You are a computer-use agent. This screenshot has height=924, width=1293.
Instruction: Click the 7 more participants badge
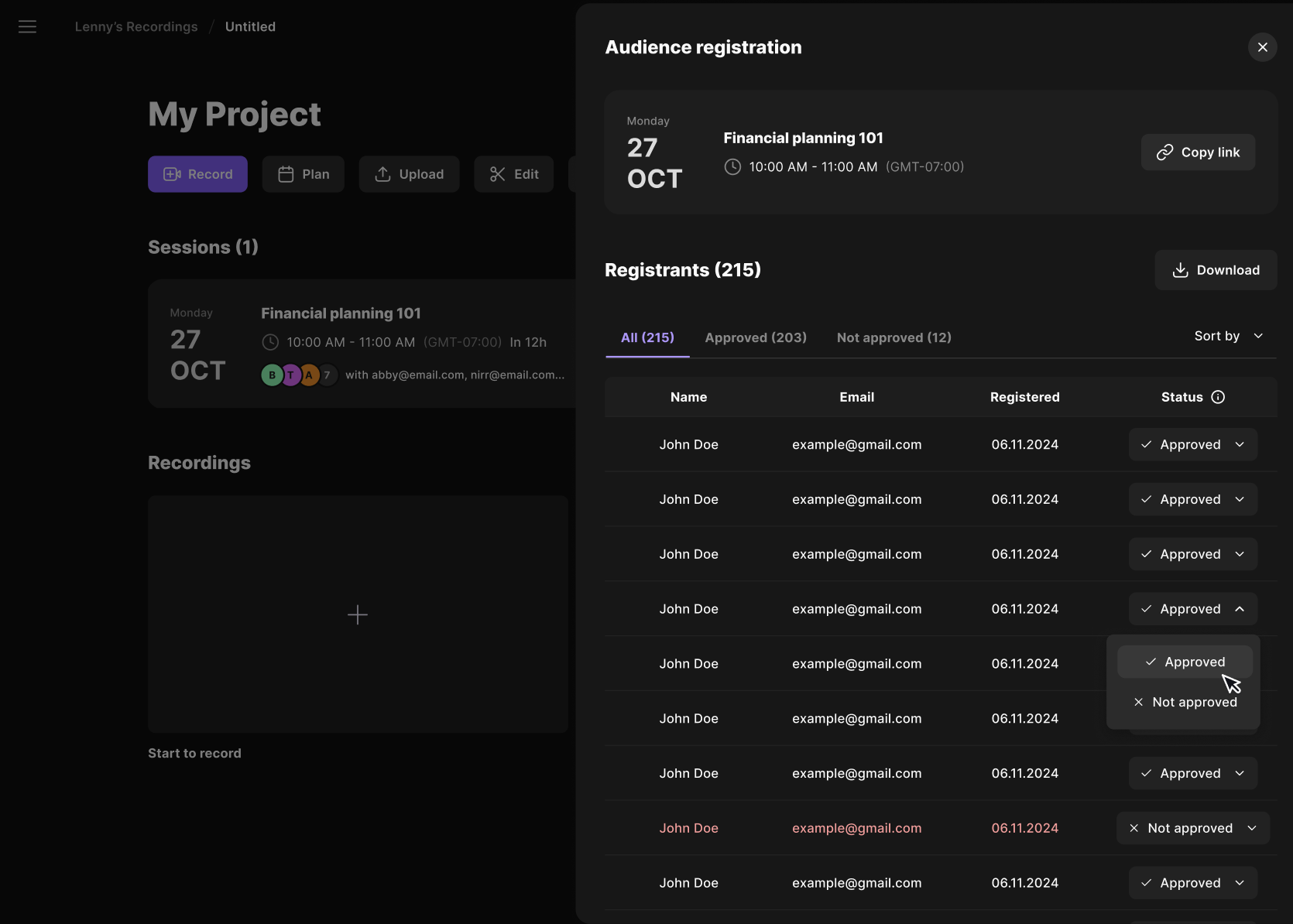[328, 375]
